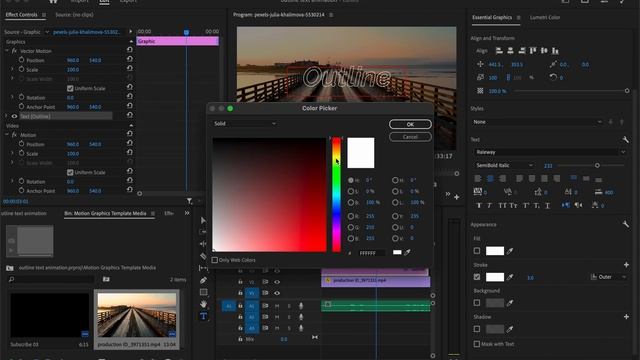
Task: Add another stroke with plus icon
Action: 626,265
